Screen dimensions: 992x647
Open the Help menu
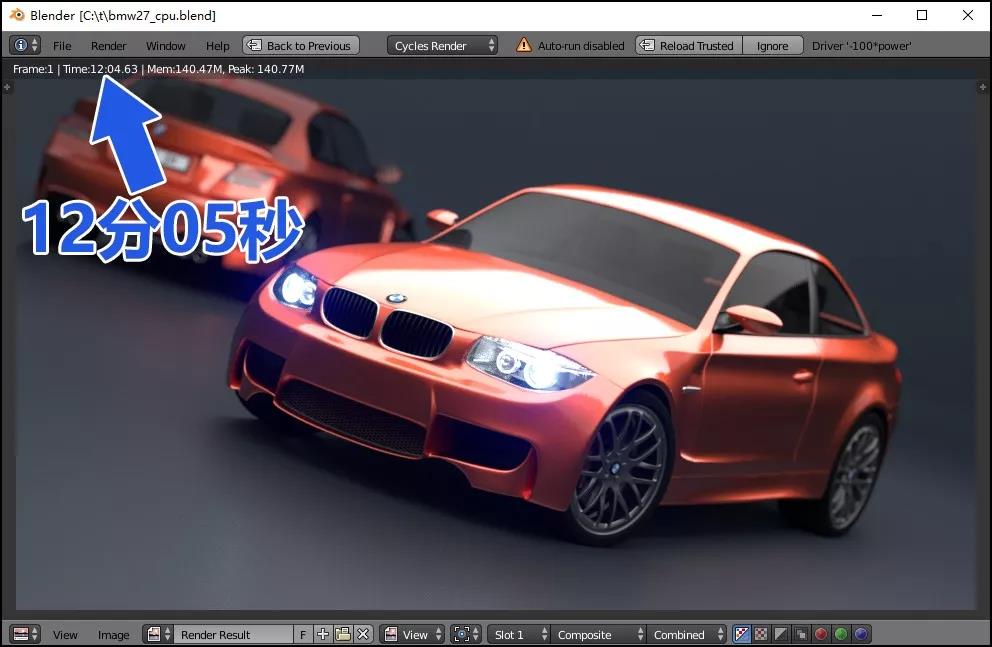point(218,46)
